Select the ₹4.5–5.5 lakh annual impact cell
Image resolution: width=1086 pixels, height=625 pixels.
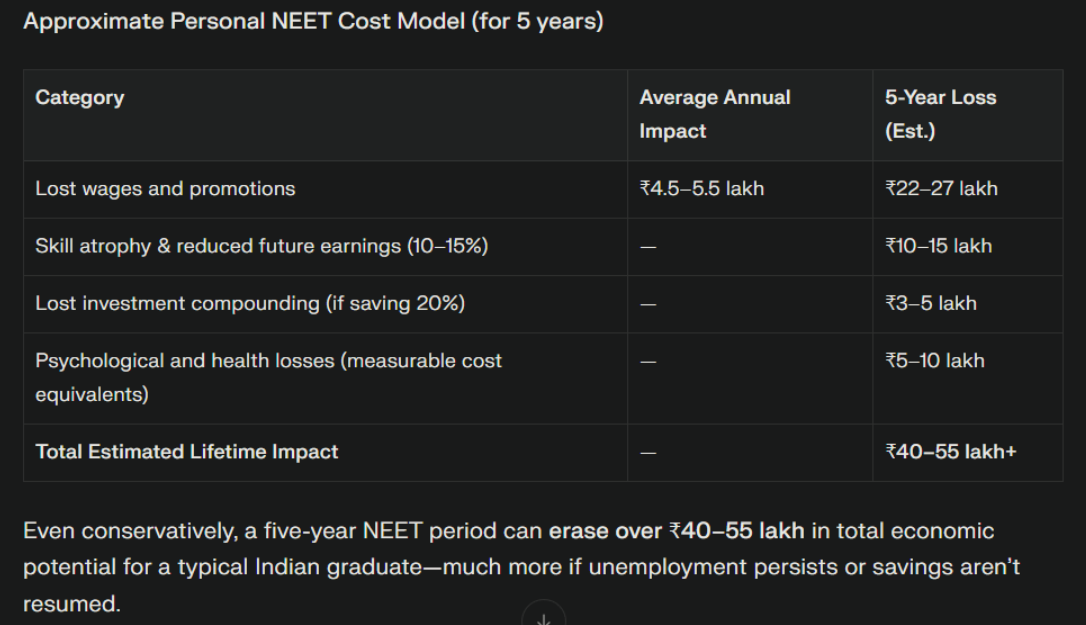click(702, 189)
